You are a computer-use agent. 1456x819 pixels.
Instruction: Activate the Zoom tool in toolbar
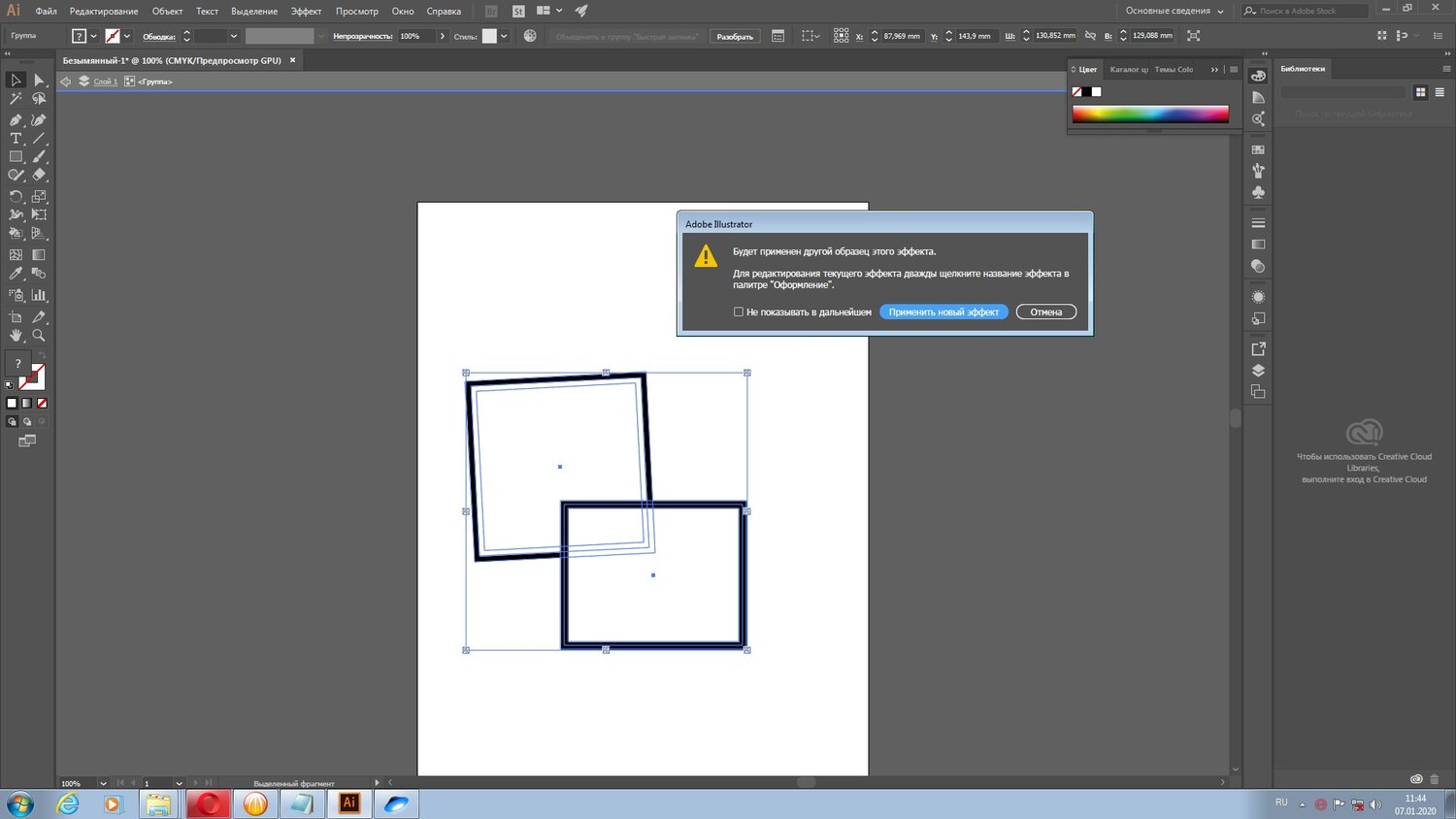(x=39, y=336)
